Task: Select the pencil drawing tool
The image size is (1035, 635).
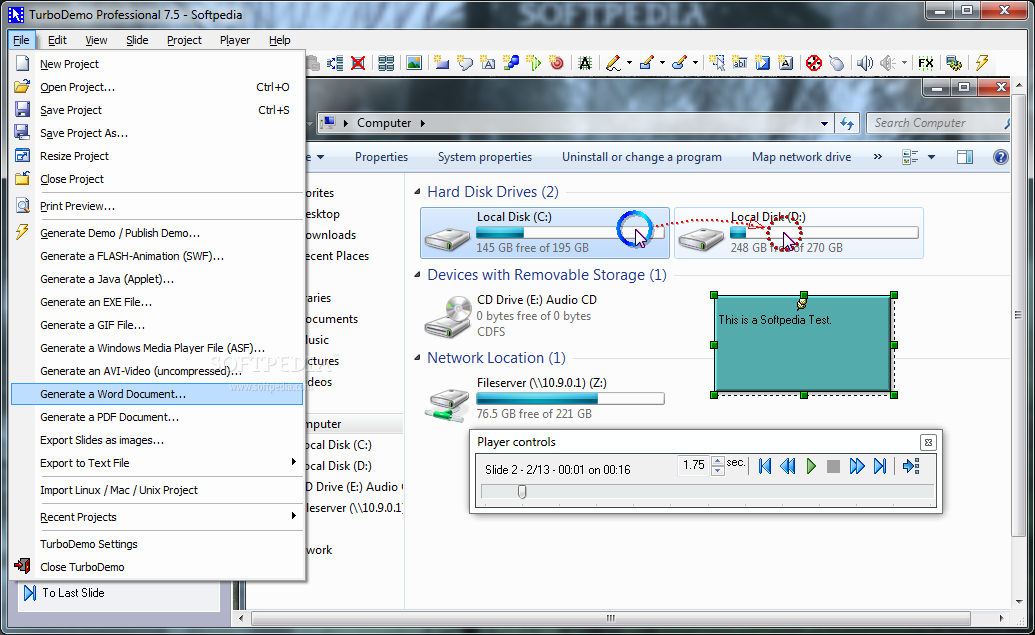Action: click(x=613, y=63)
